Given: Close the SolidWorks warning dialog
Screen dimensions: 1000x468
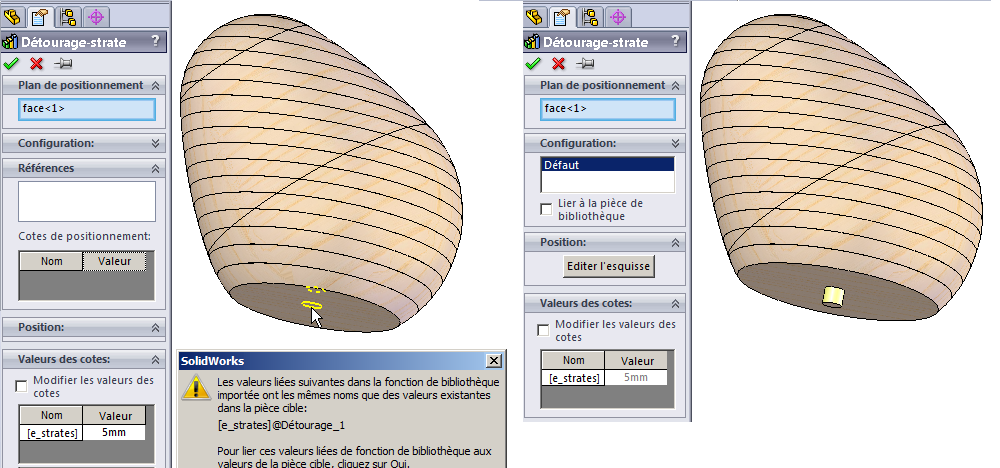Looking at the screenshot, I should 494,361.
